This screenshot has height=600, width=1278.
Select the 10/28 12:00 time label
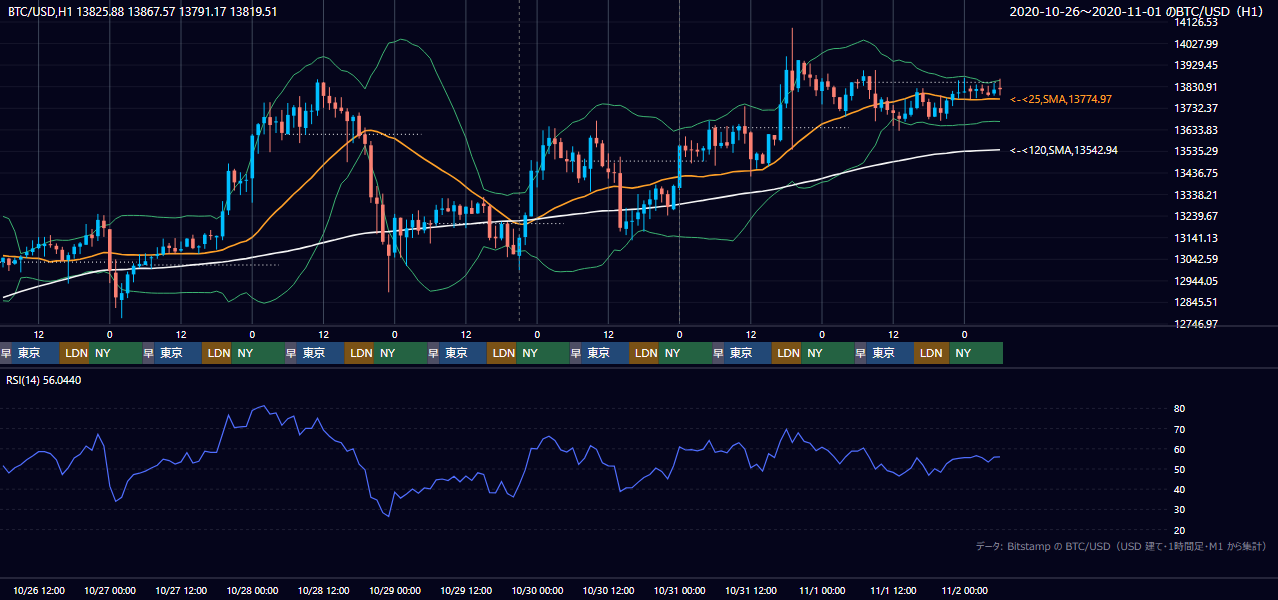323,590
